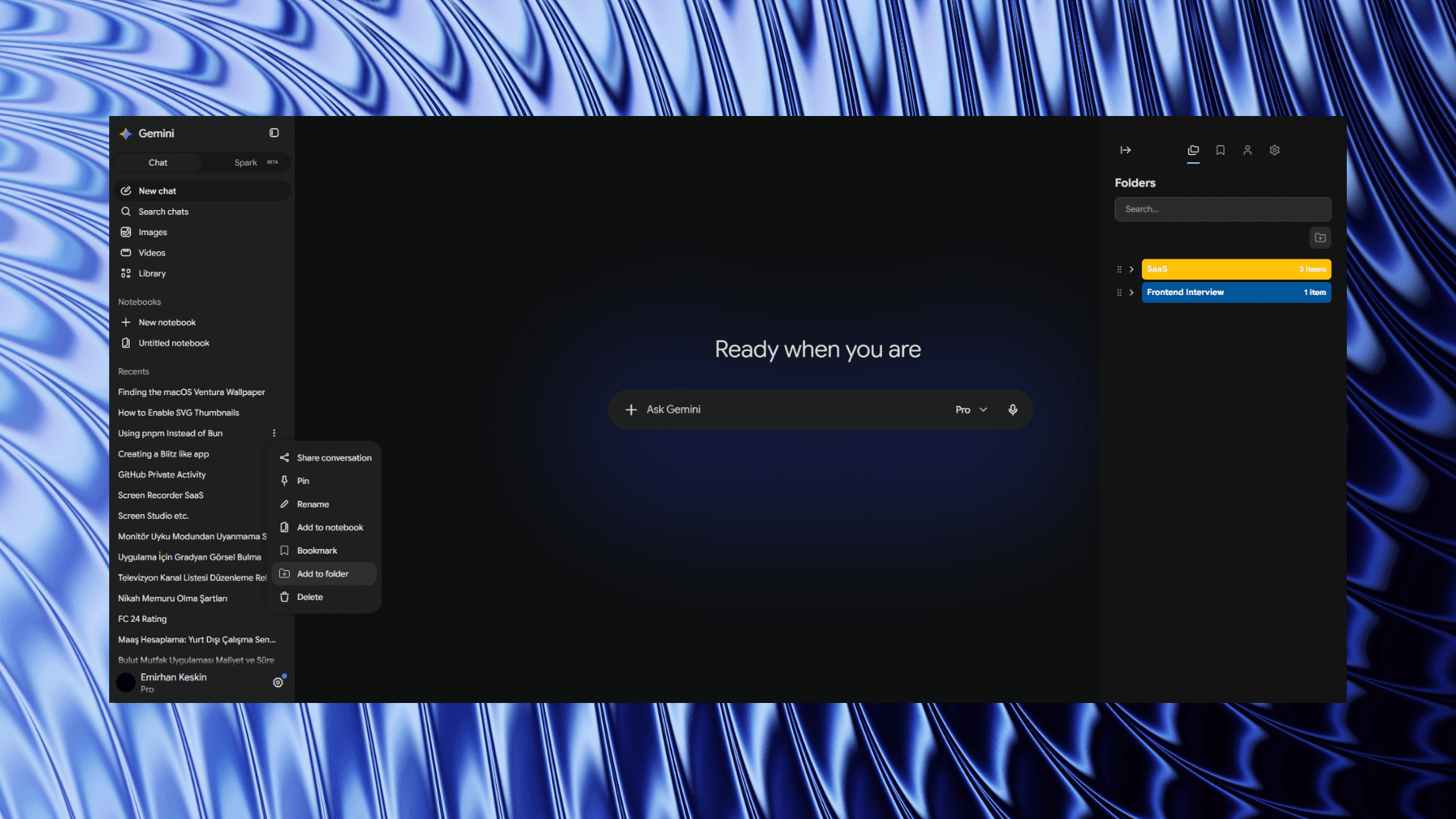Open Emirhan Keskin account profile
The width and height of the screenshot is (1456, 819).
162,682
